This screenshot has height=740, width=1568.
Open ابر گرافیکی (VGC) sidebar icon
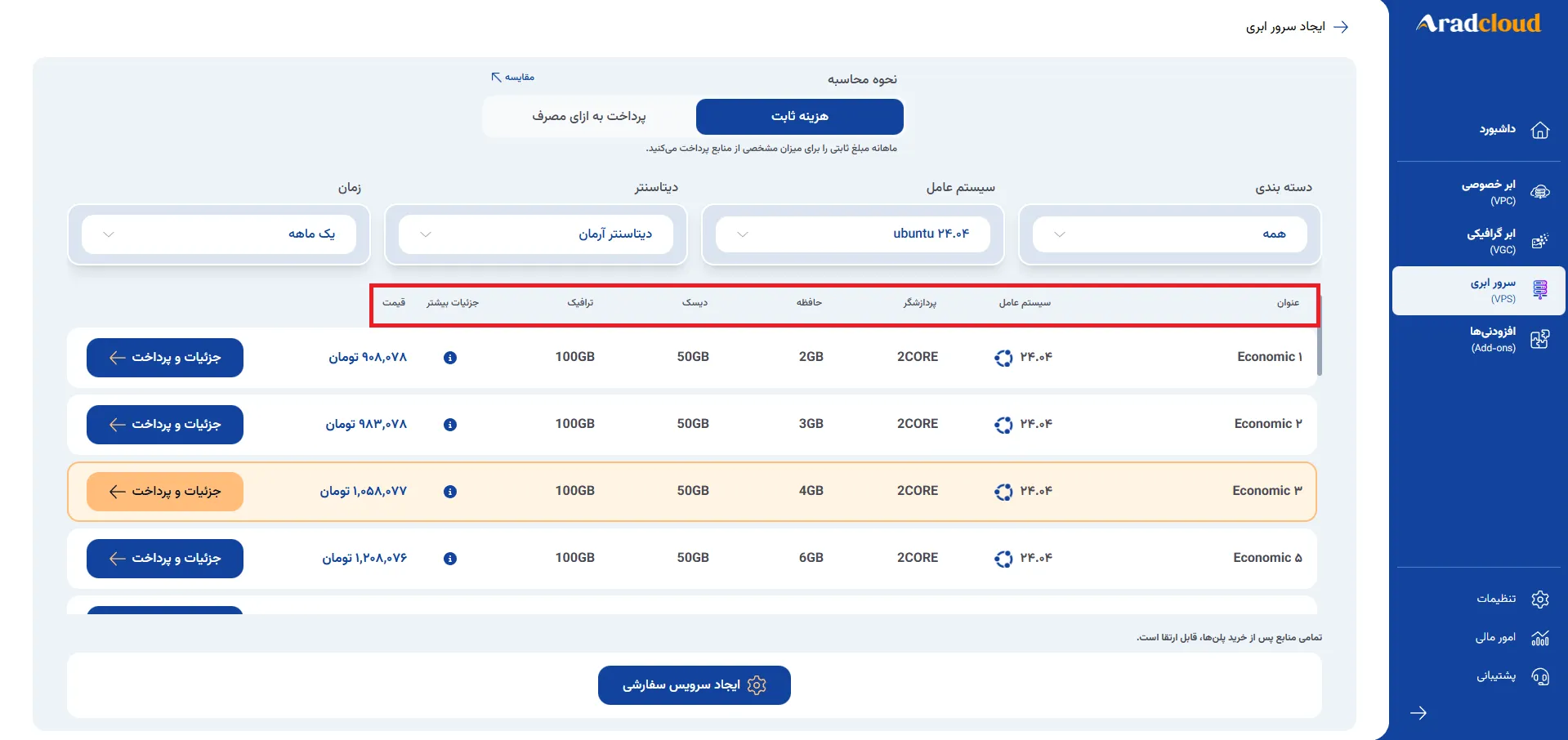pyautogui.click(x=1540, y=241)
